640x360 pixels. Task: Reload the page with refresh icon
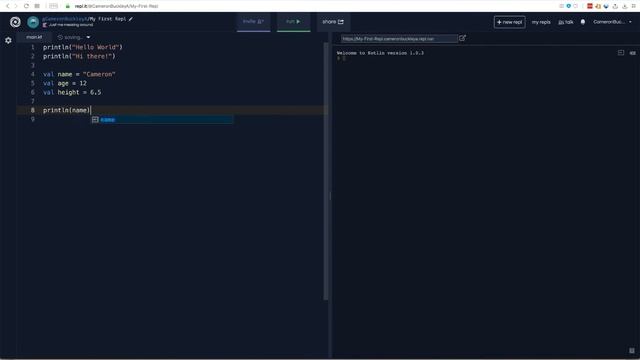tap(26, 6)
